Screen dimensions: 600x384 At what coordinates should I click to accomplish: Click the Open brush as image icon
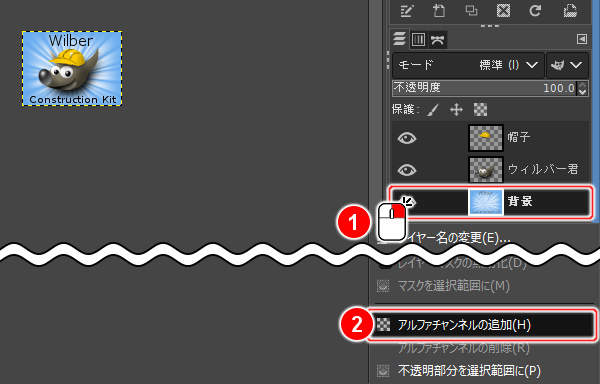(570, 10)
